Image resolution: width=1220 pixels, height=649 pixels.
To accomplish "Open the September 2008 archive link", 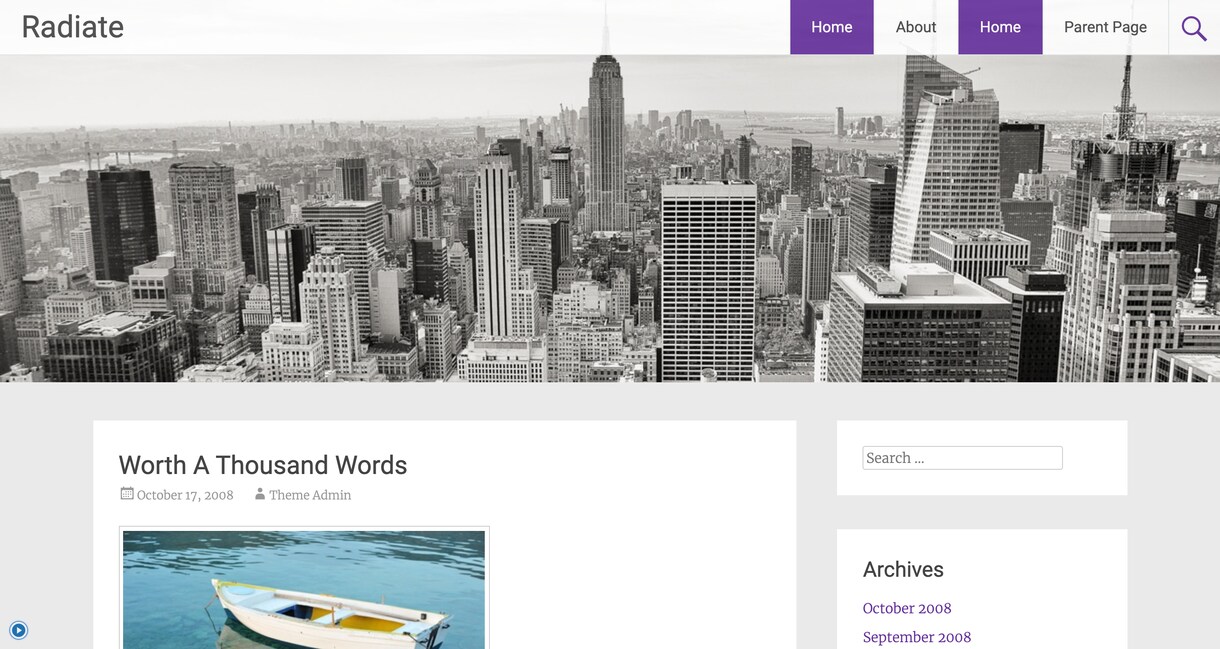I will pyautogui.click(x=917, y=637).
